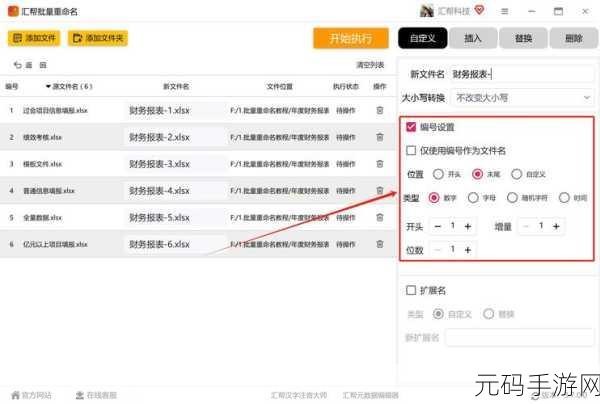
Task: Delete the 财务报表-2.xlsx row with its trash icon
Action: click(380, 137)
